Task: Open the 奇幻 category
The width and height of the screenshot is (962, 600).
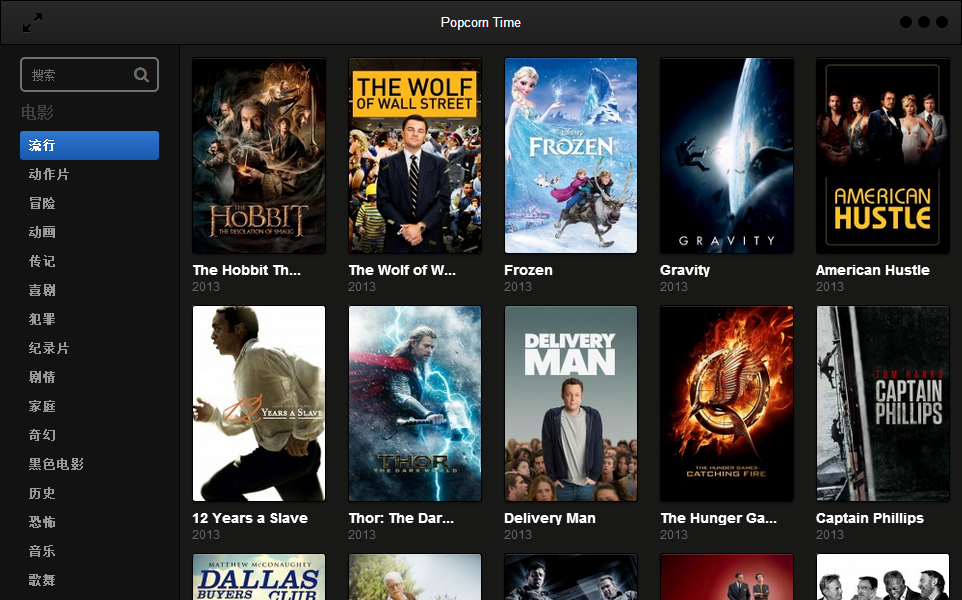Action: coord(42,435)
